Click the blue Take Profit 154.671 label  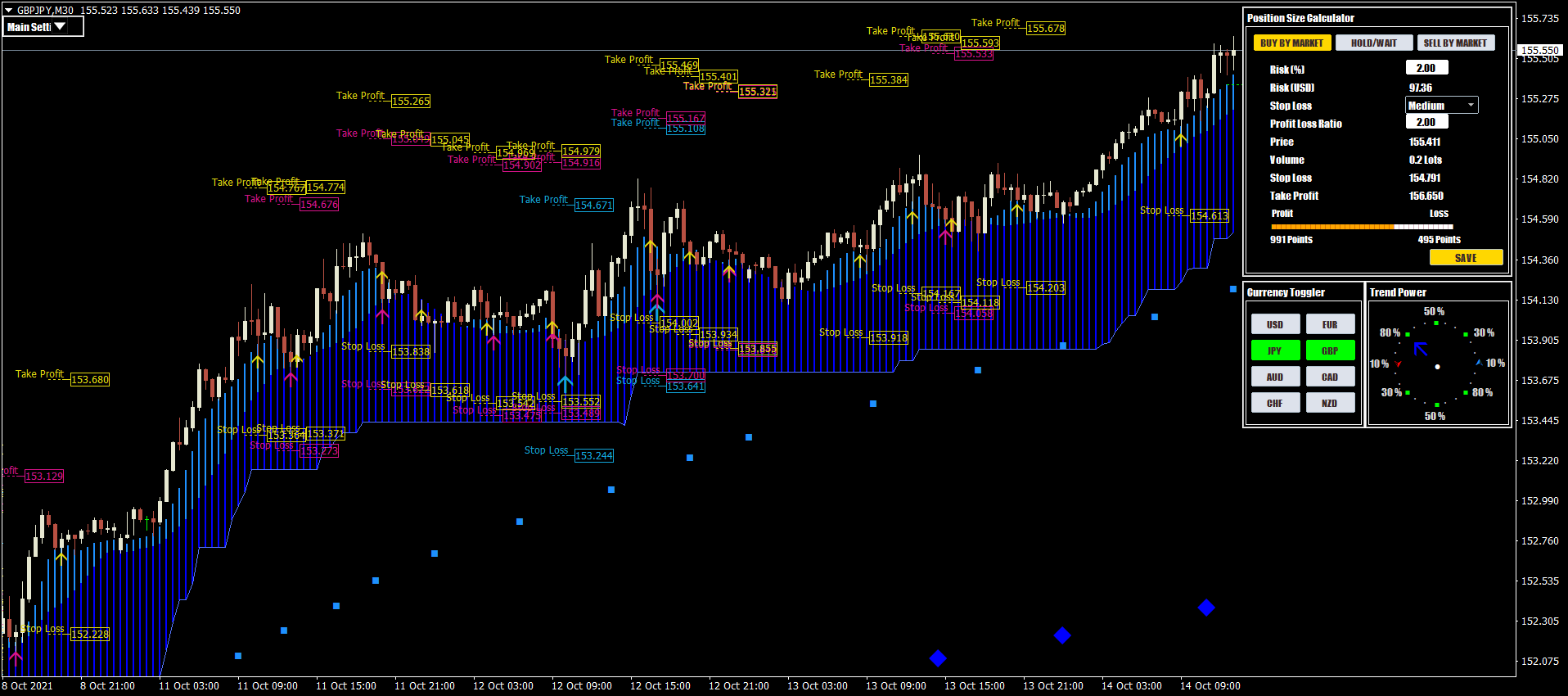593,205
